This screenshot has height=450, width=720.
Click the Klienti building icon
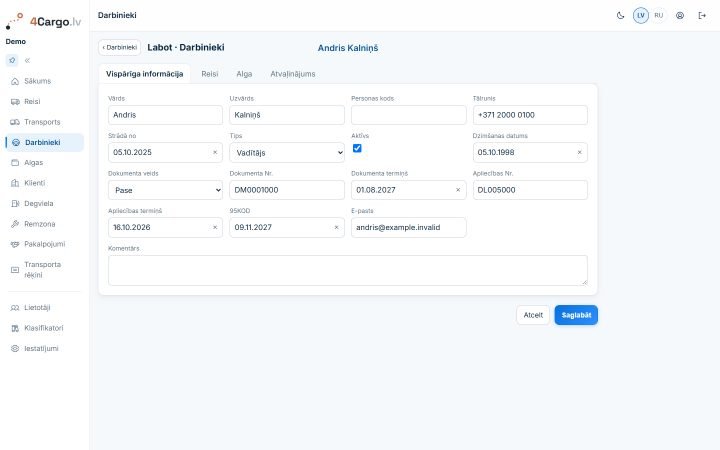15,183
